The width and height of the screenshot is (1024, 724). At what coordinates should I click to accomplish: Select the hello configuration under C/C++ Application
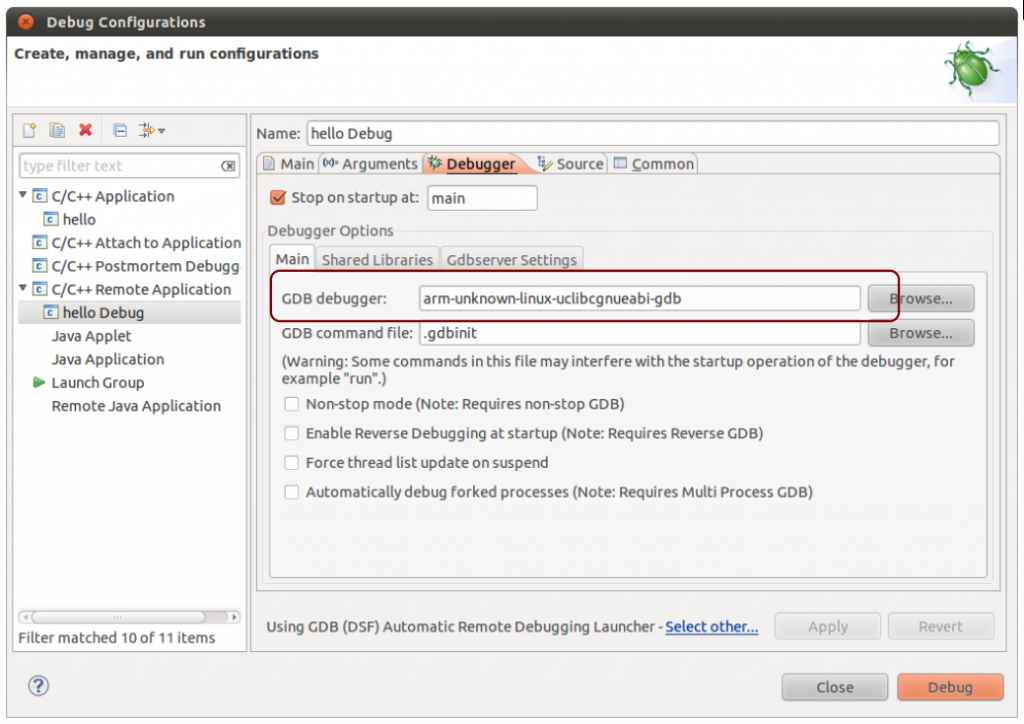pyautogui.click(x=77, y=219)
